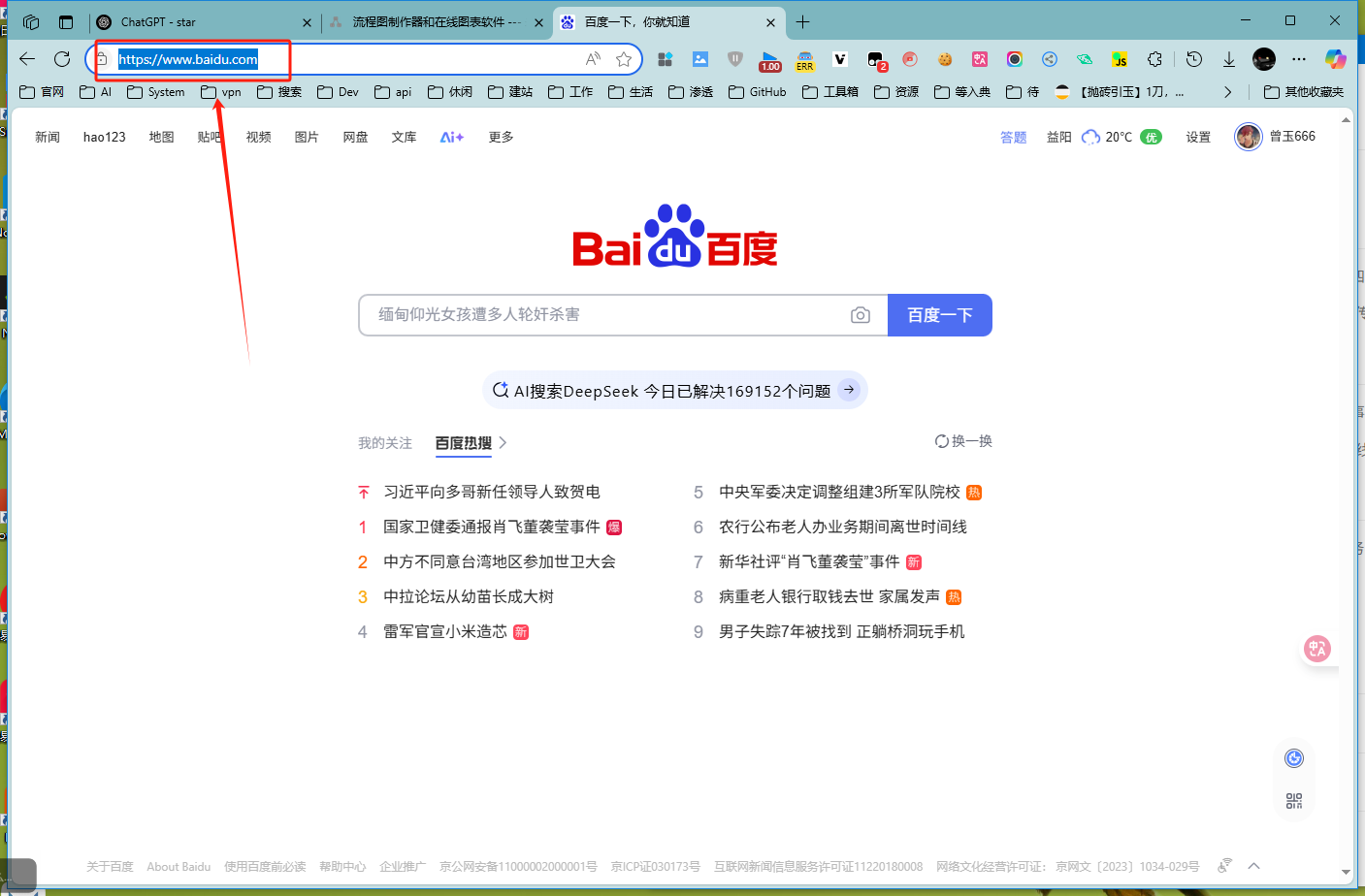The image size is (1365, 896).
Task: Open the Downloads arrow icon
Action: (x=1229, y=59)
